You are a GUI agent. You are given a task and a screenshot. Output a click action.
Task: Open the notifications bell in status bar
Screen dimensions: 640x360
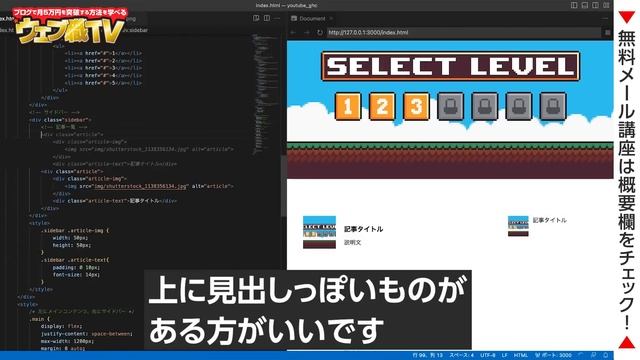[605, 355]
